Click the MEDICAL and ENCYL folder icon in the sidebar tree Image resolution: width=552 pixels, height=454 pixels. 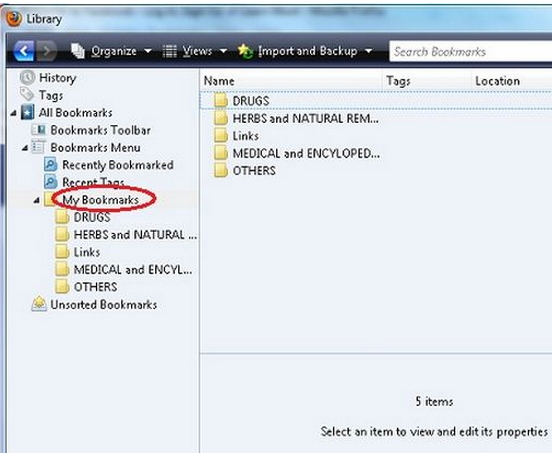[x=62, y=269]
